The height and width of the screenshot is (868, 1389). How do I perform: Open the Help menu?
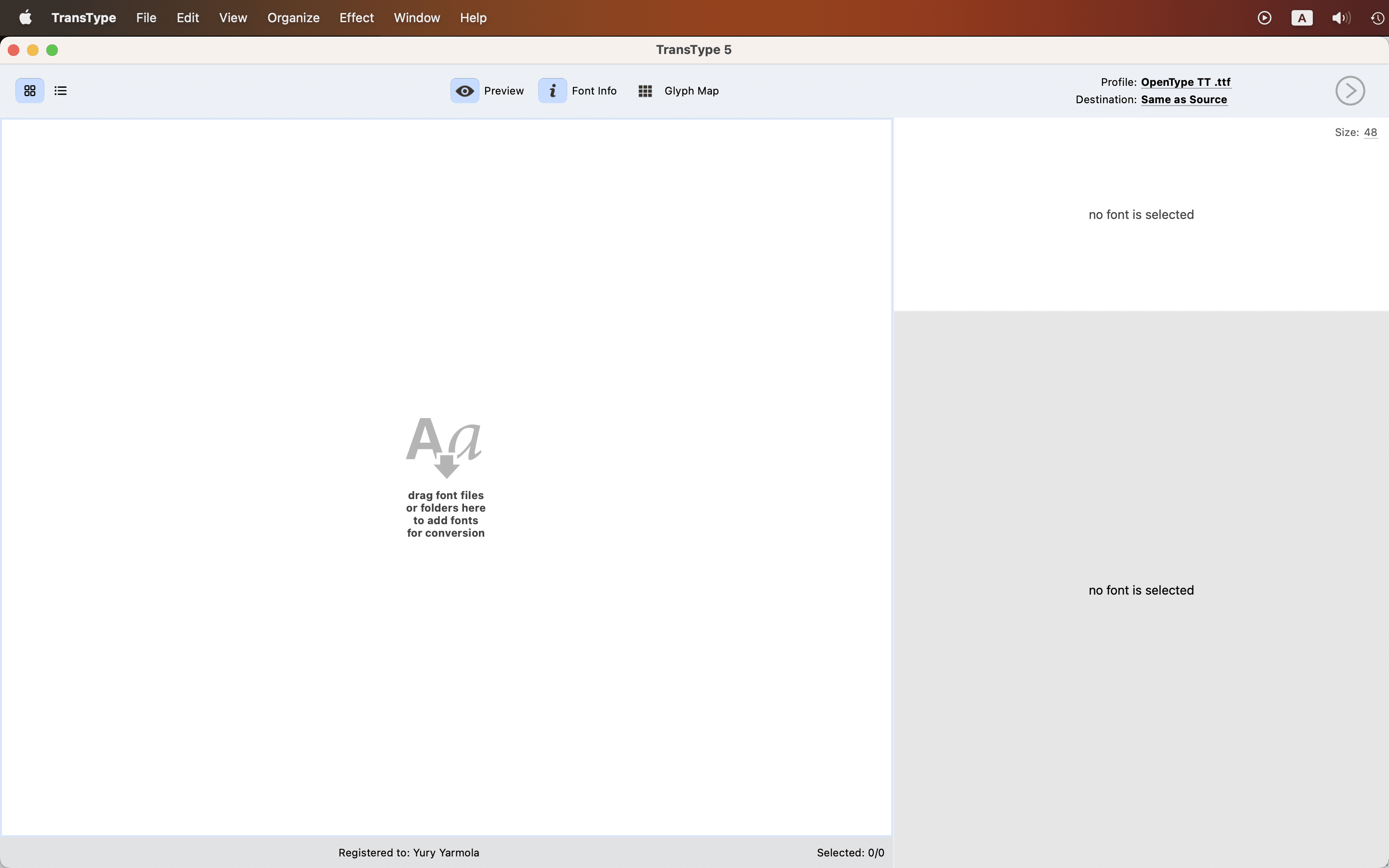click(x=474, y=18)
